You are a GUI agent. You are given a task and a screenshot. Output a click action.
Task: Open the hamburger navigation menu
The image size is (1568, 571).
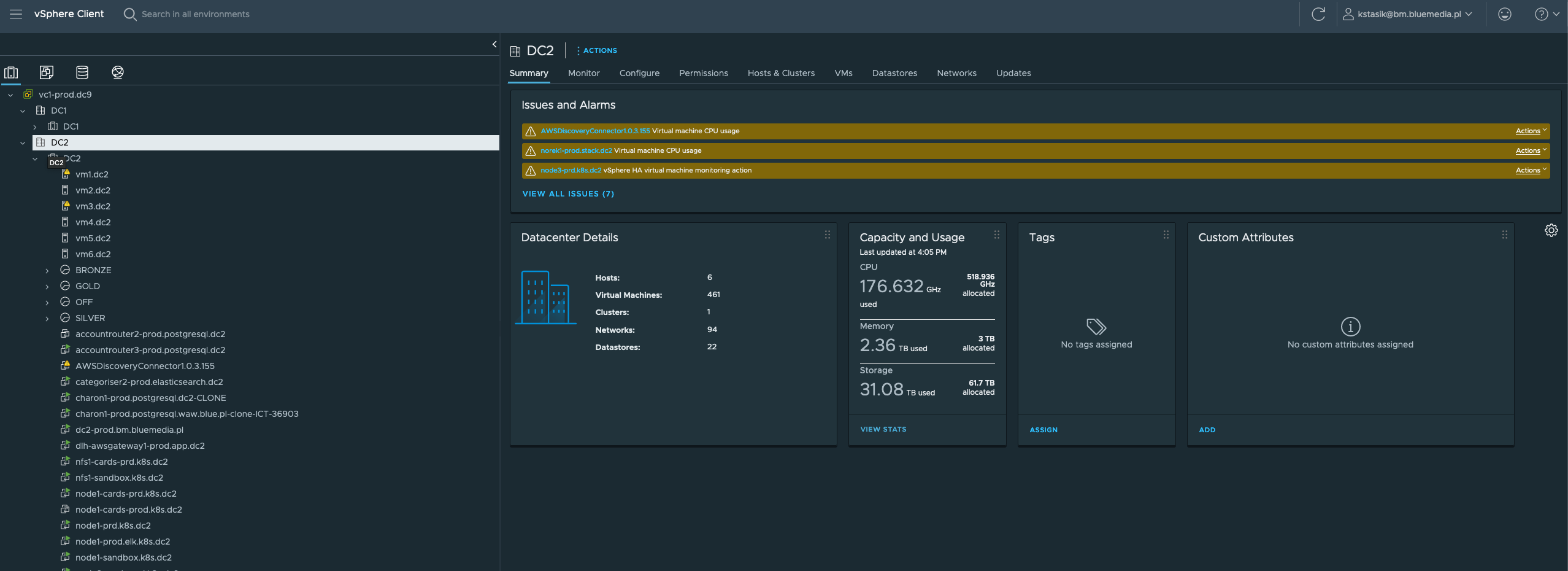coord(16,14)
